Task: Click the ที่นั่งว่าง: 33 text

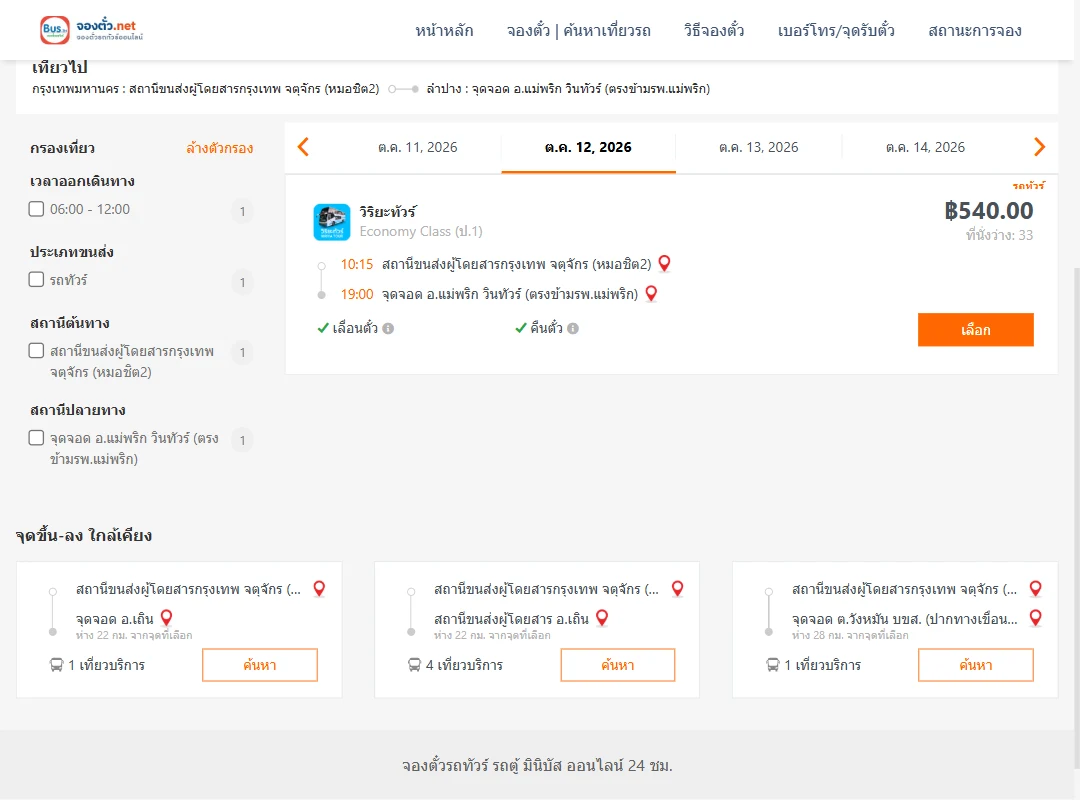Action: click(999, 235)
